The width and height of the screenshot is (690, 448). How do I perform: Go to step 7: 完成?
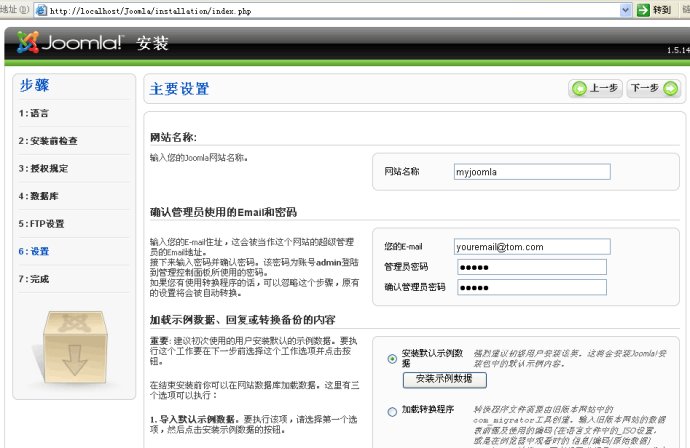(x=33, y=279)
